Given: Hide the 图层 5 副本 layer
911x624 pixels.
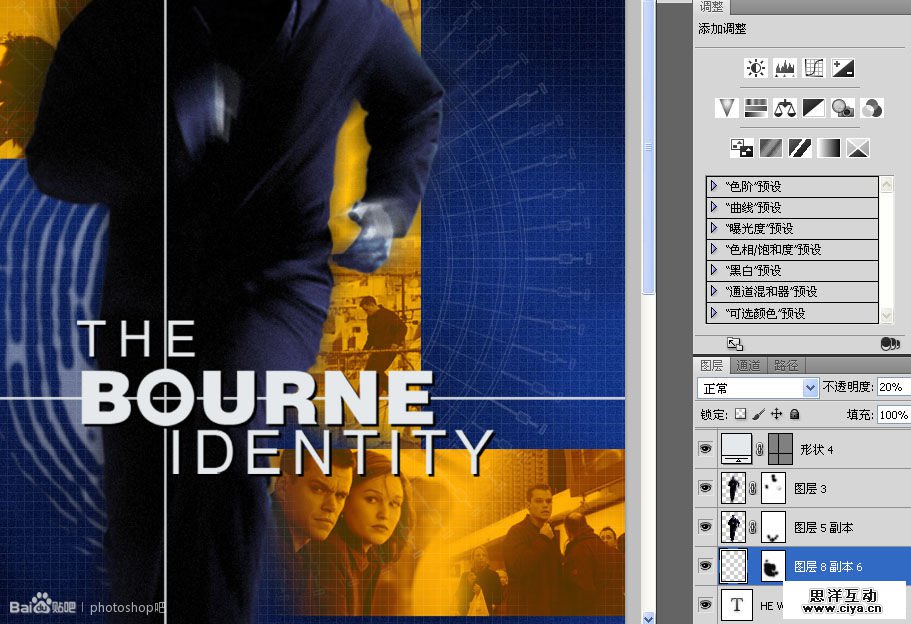Looking at the screenshot, I should pos(705,527).
